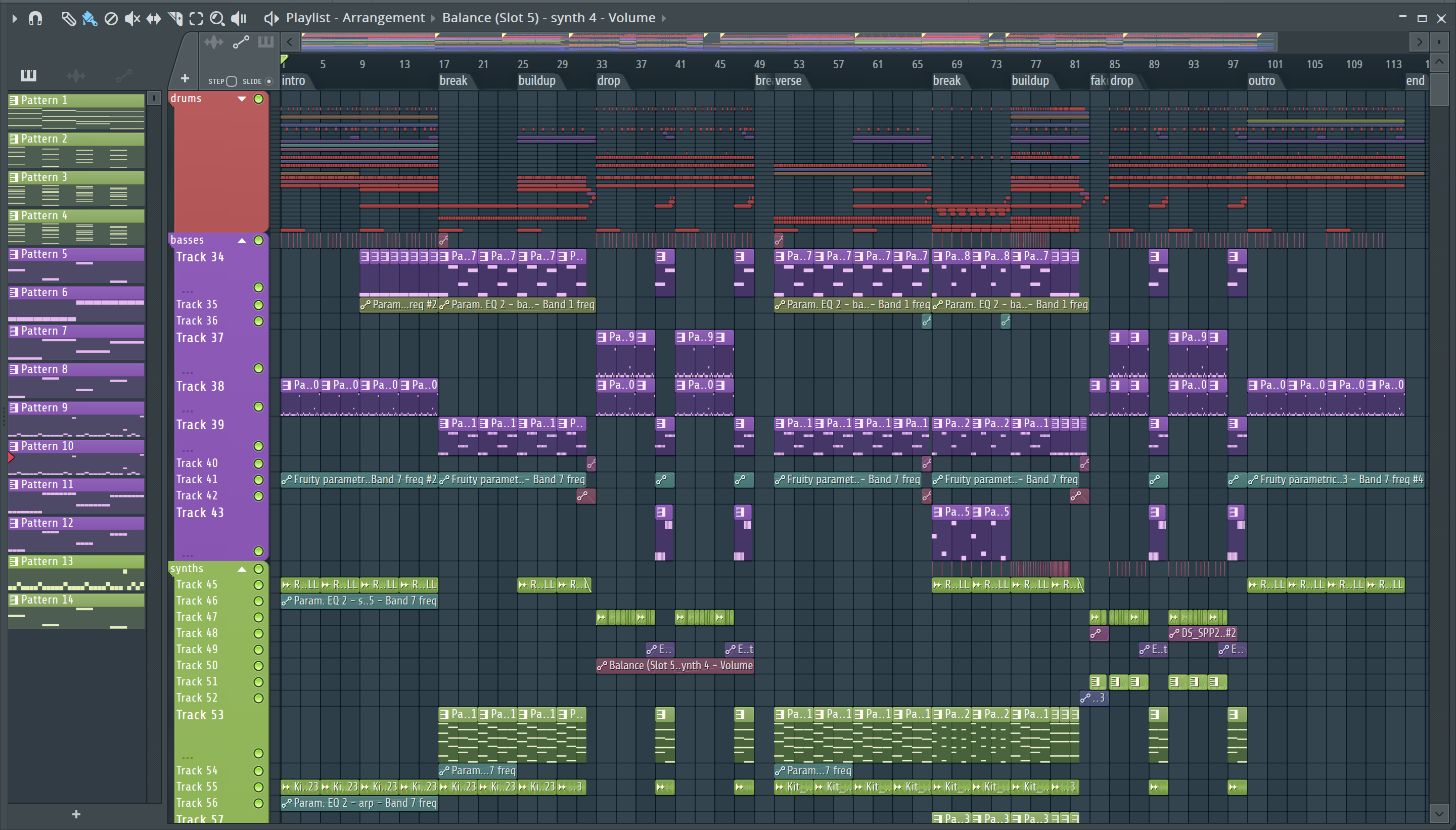Open Track 34 extra options dots
The image size is (1456, 830).
coord(187,291)
